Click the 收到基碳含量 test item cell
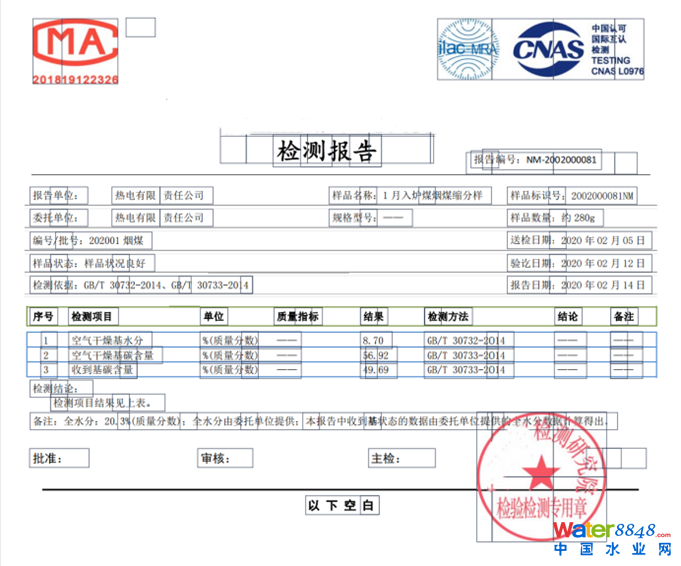681x566 pixels. (105, 370)
